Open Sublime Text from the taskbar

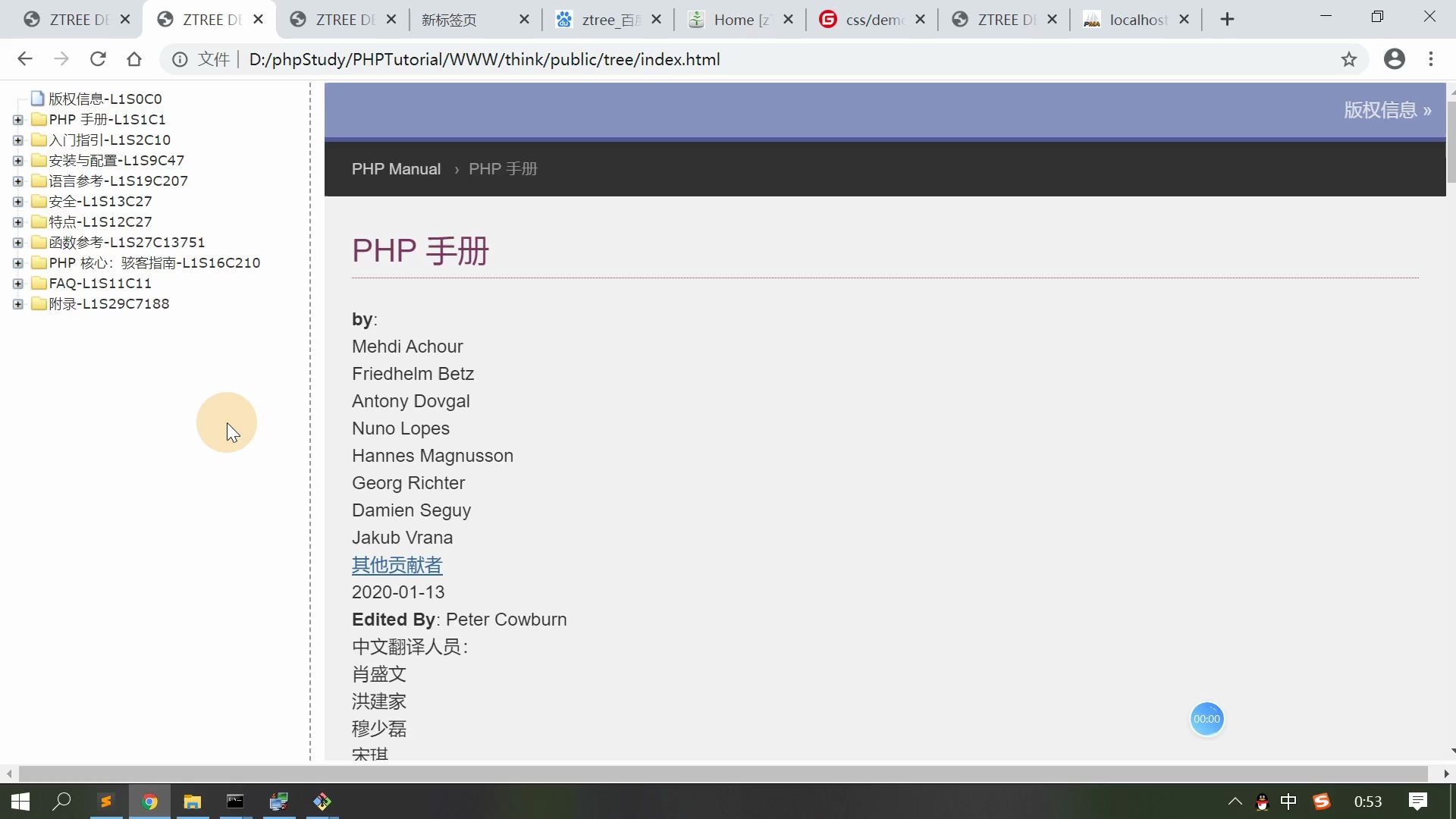(x=105, y=802)
